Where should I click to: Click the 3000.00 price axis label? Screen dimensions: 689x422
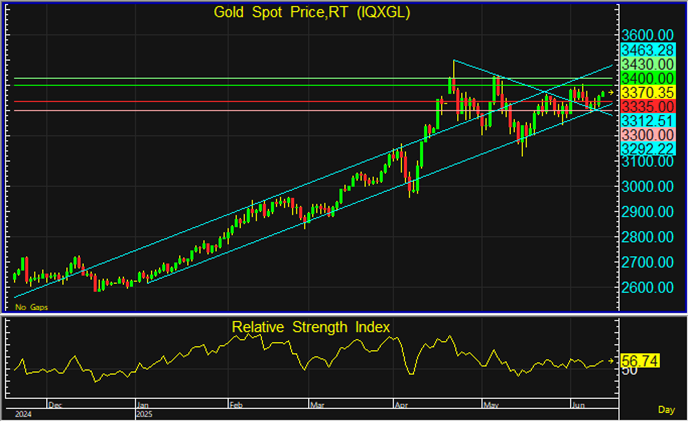point(647,187)
